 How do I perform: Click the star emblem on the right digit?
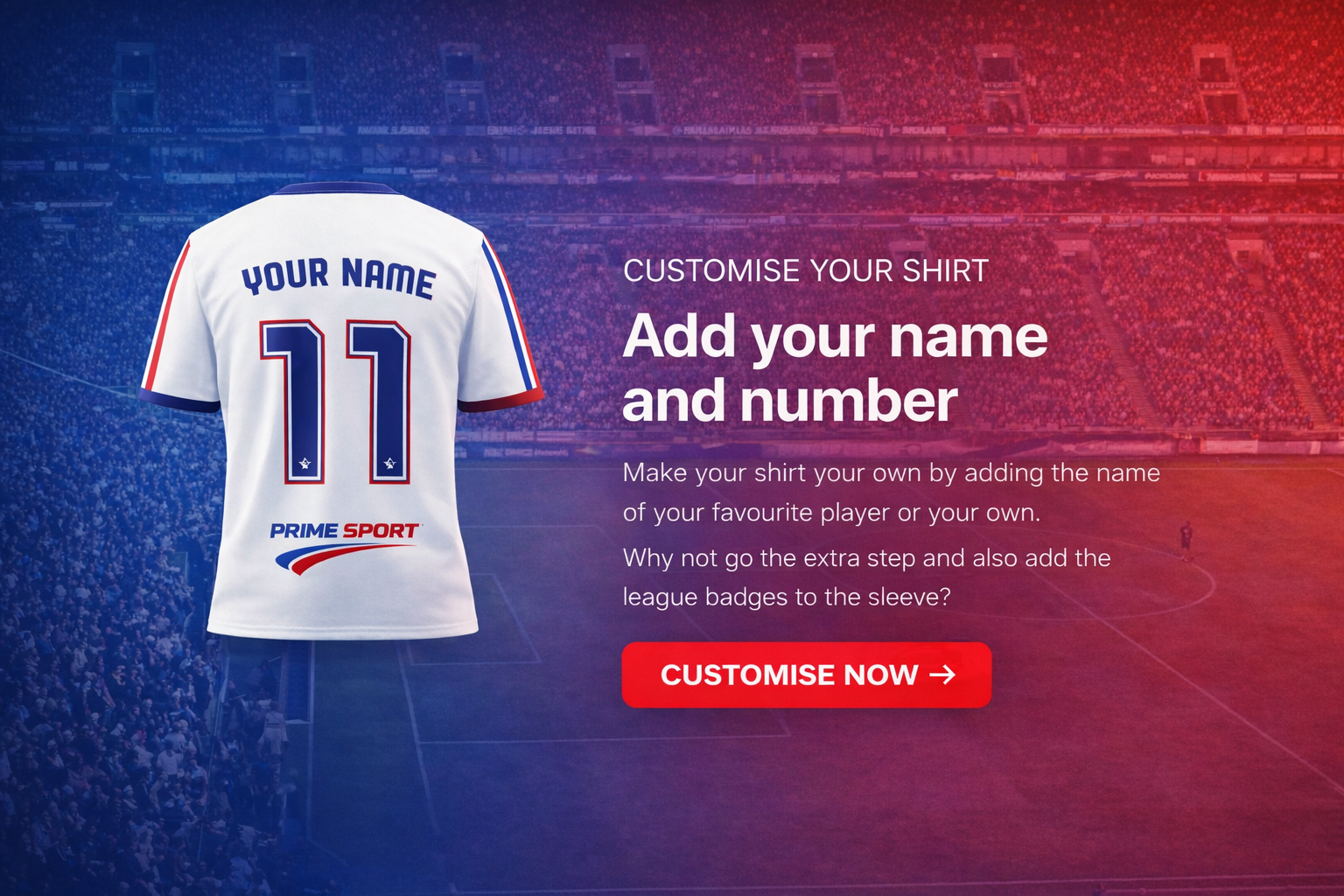point(389,463)
